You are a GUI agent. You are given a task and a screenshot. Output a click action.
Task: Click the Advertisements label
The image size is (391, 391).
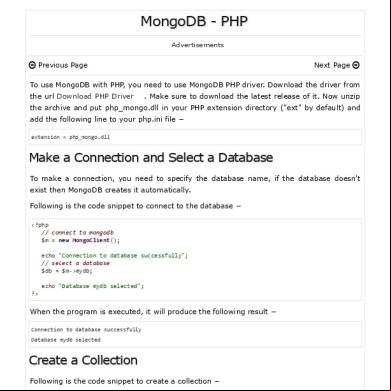[x=197, y=45]
